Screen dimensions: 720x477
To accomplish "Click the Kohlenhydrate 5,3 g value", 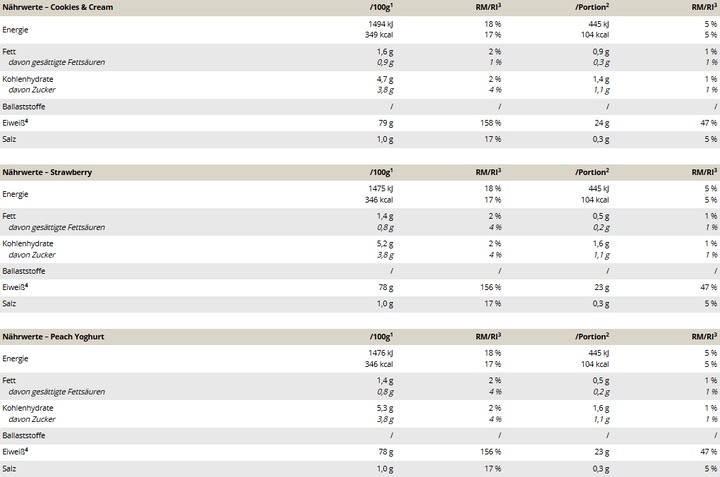I will pos(385,408).
